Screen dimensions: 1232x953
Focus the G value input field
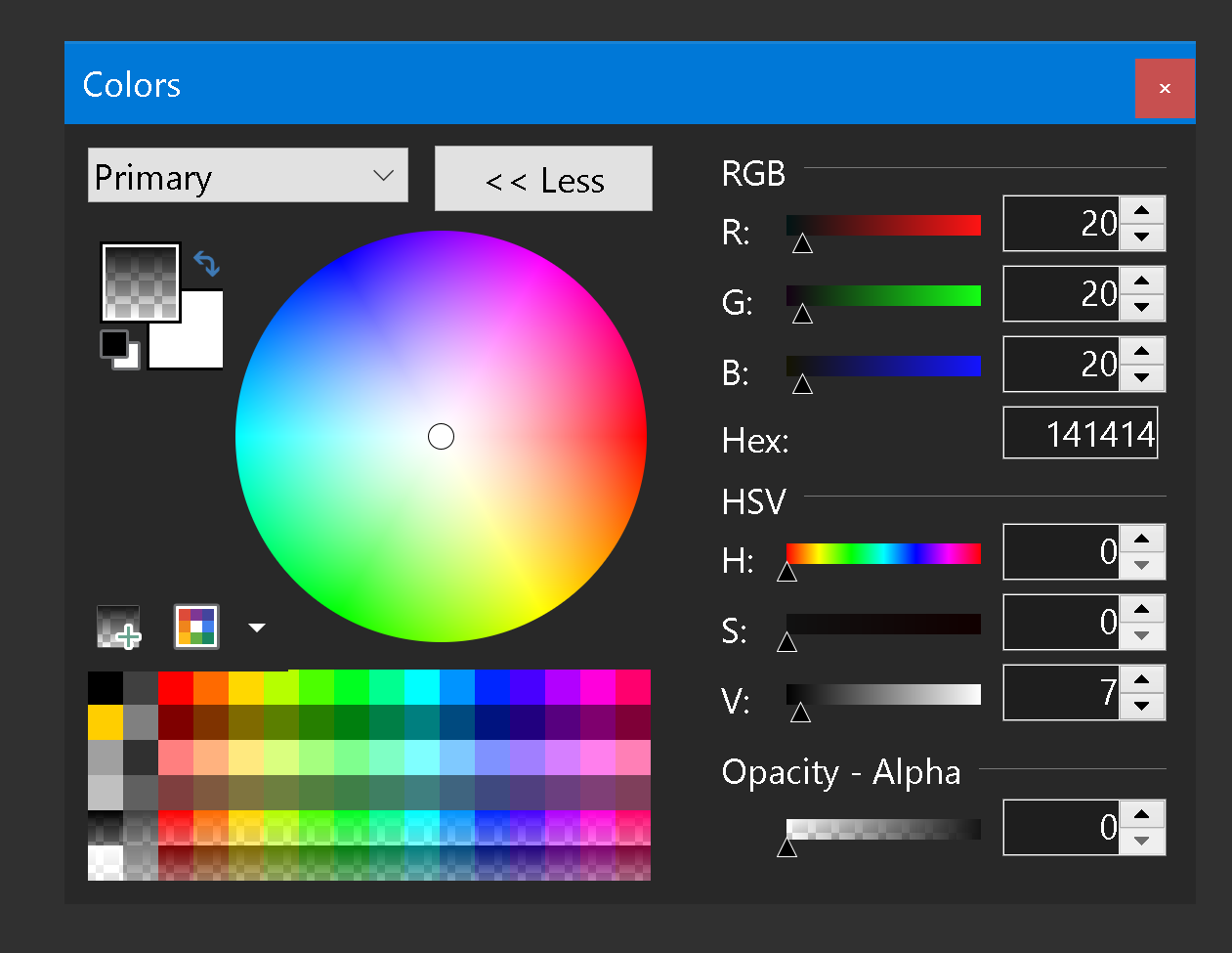coord(1061,293)
